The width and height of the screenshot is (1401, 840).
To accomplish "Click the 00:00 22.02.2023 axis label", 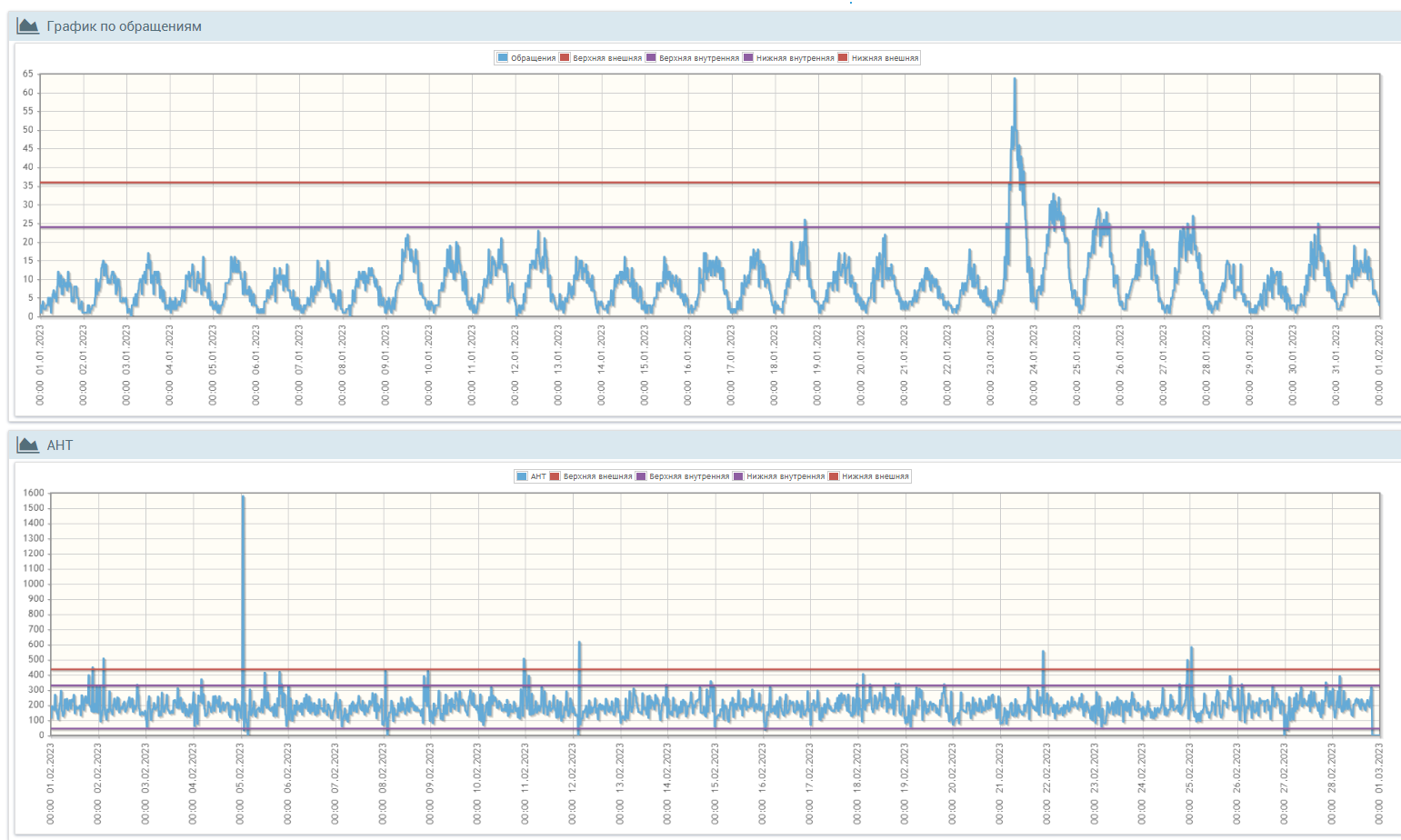I will (1047, 784).
